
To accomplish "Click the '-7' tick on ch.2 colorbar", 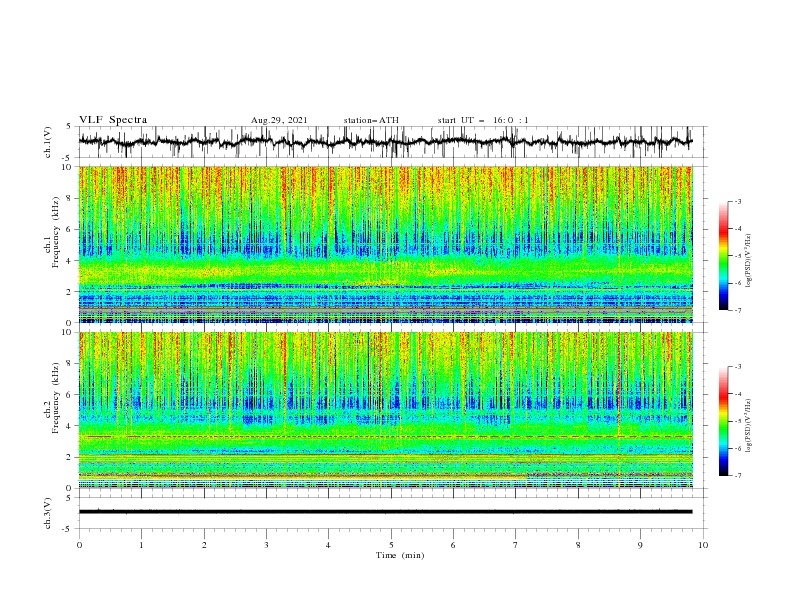I will pyautogui.click(x=738, y=476).
